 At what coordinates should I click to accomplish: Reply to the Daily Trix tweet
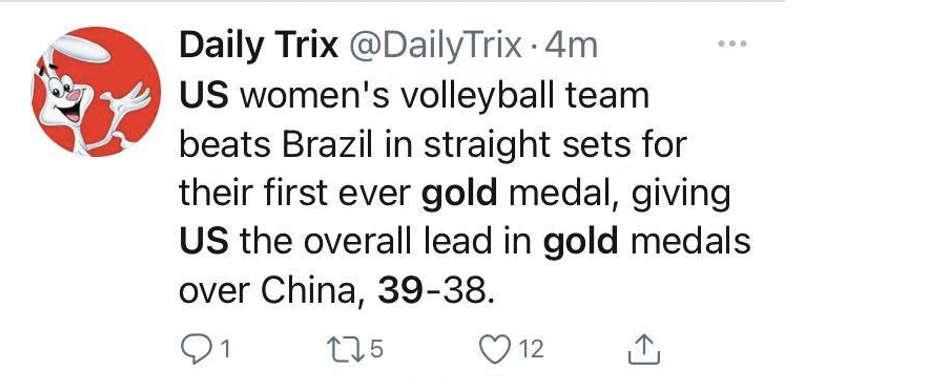pyautogui.click(x=195, y=349)
